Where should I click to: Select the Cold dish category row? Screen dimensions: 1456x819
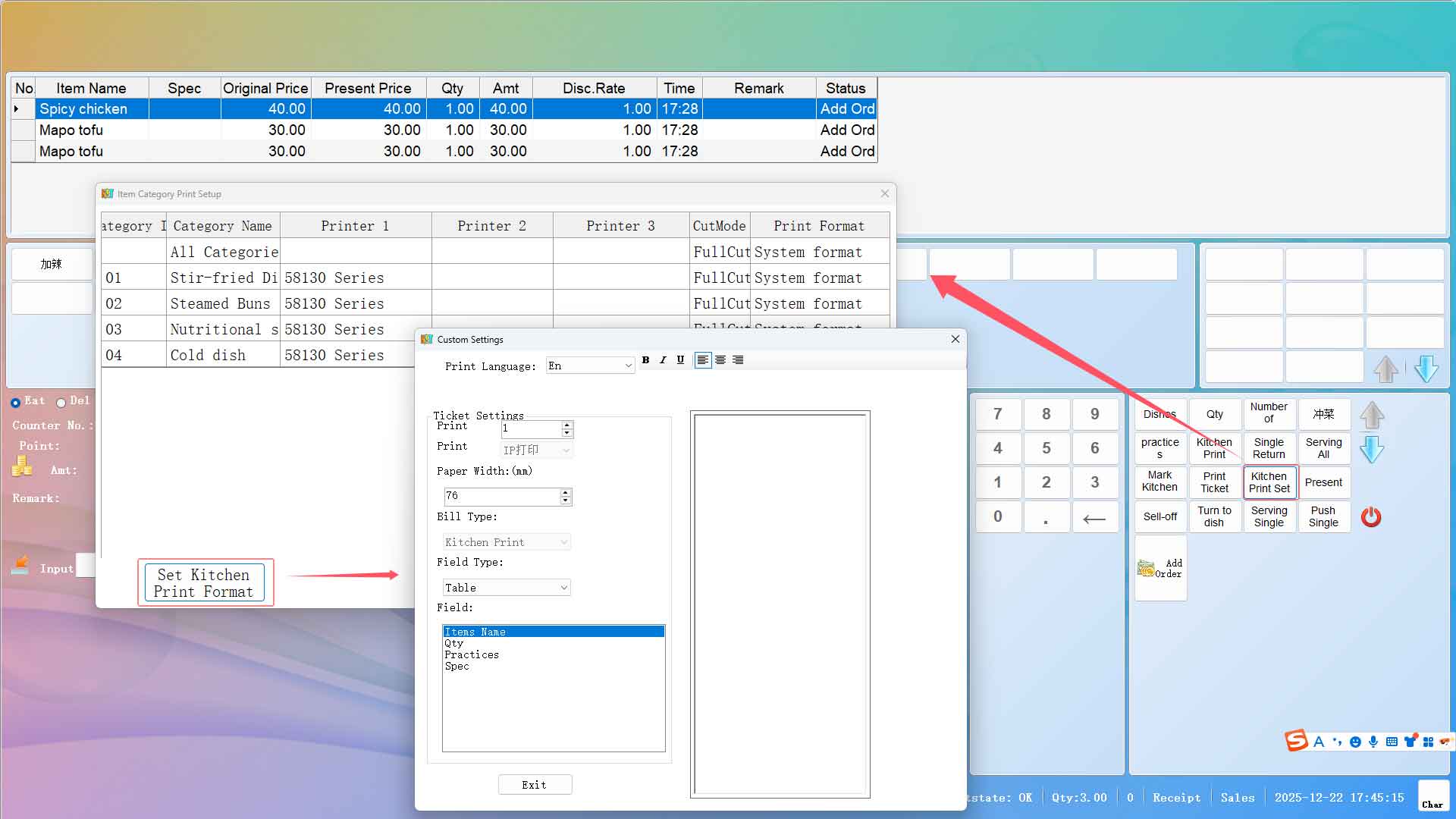[x=208, y=355]
